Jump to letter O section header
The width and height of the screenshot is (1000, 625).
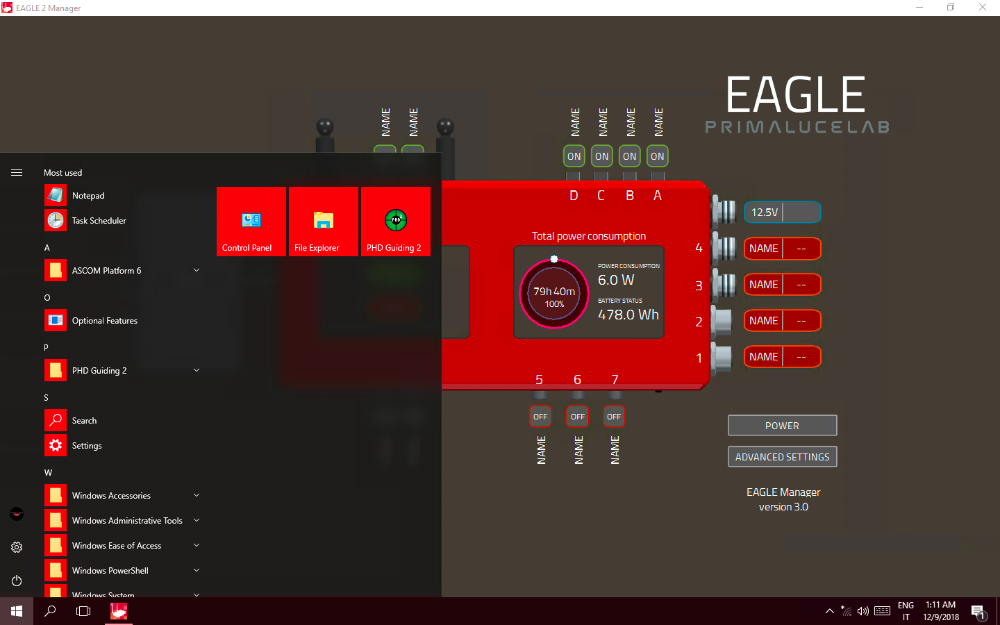click(47, 298)
